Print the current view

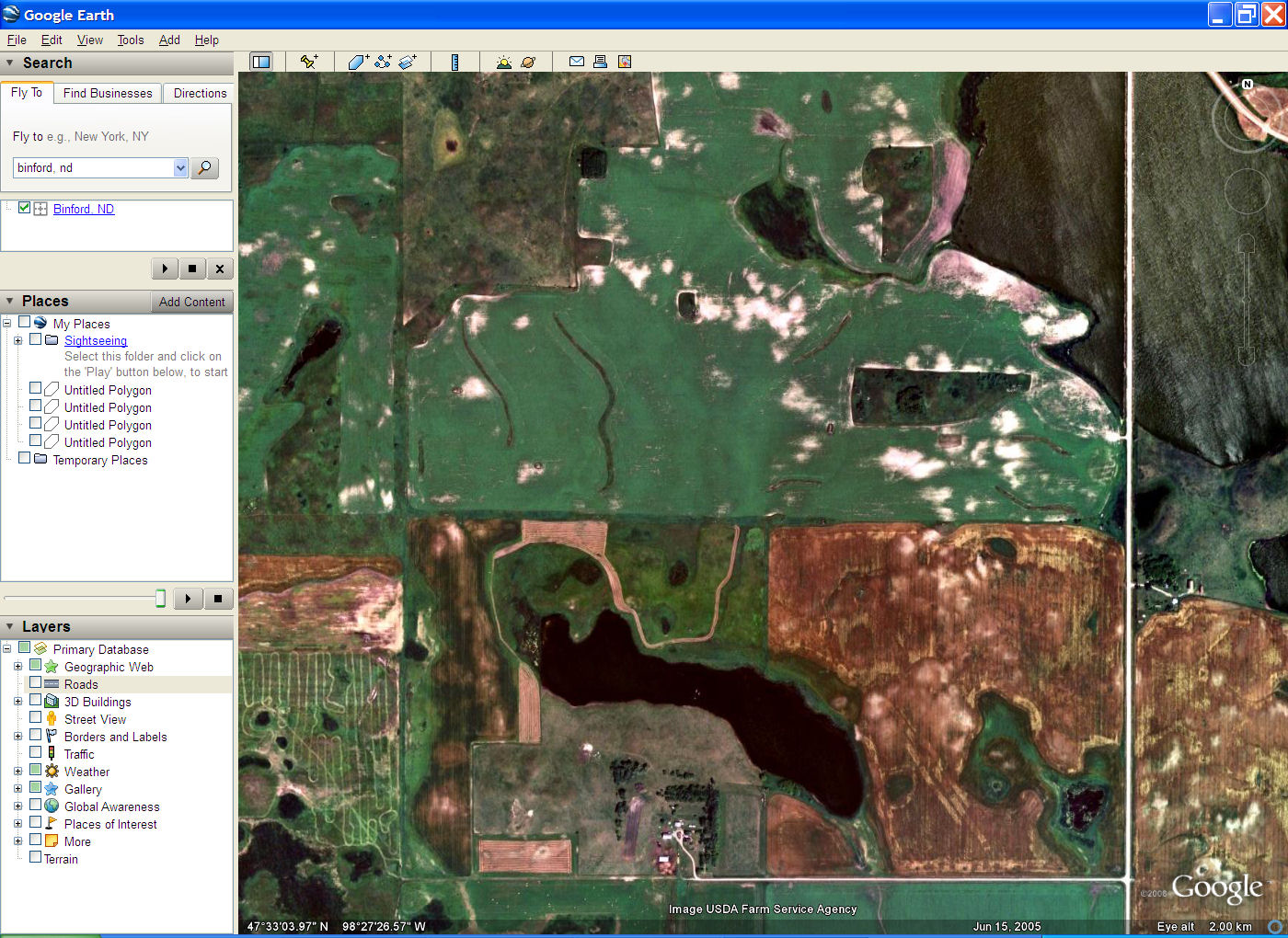(x=600, y=62)
